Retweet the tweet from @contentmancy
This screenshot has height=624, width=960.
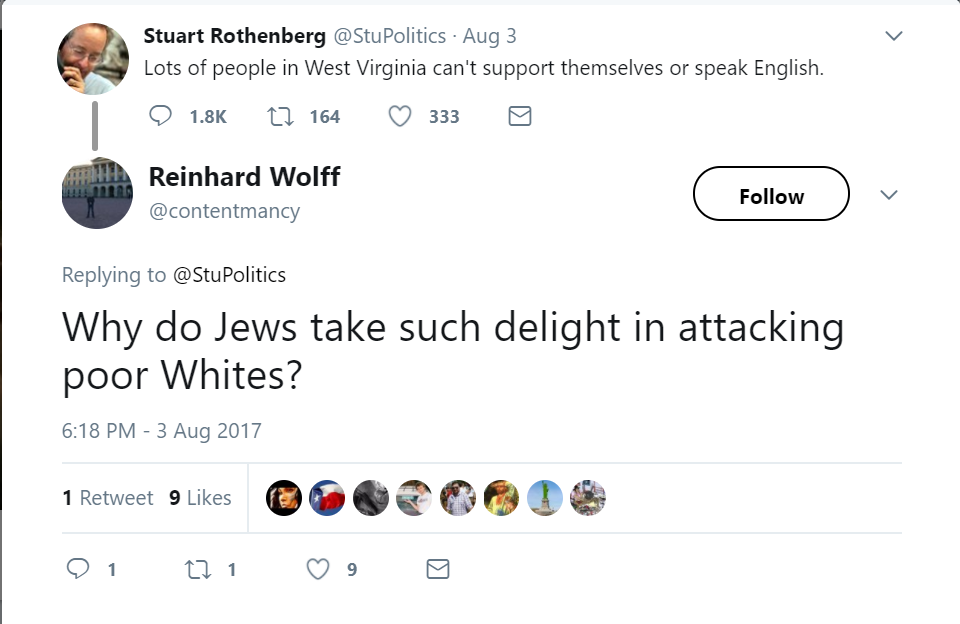click(197, 569)
